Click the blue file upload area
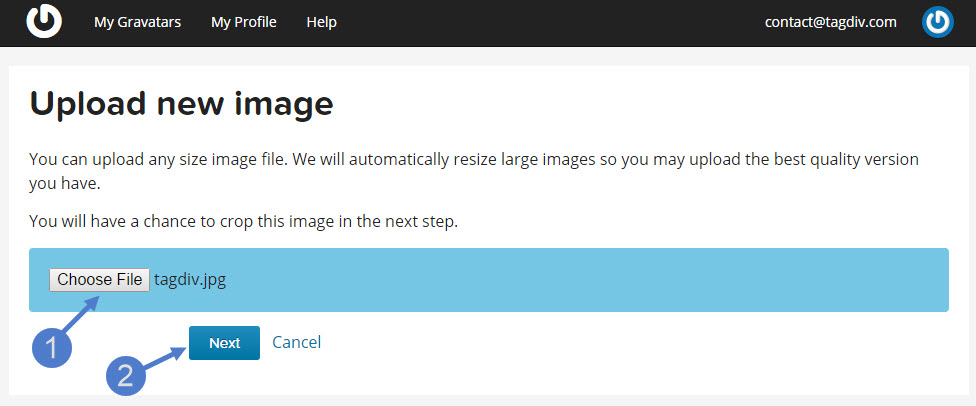Viewport: 976px width, 406px height. point(489,280)
